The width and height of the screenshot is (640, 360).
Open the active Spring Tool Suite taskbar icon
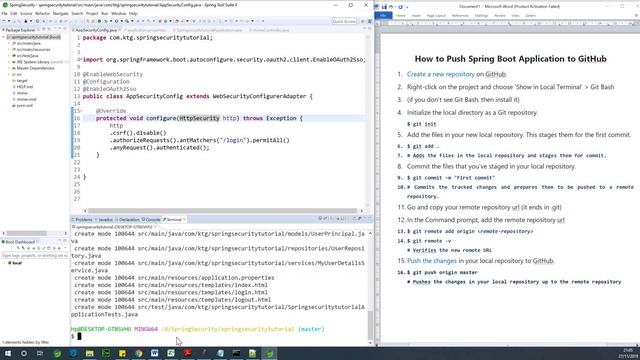pos(269,353)
